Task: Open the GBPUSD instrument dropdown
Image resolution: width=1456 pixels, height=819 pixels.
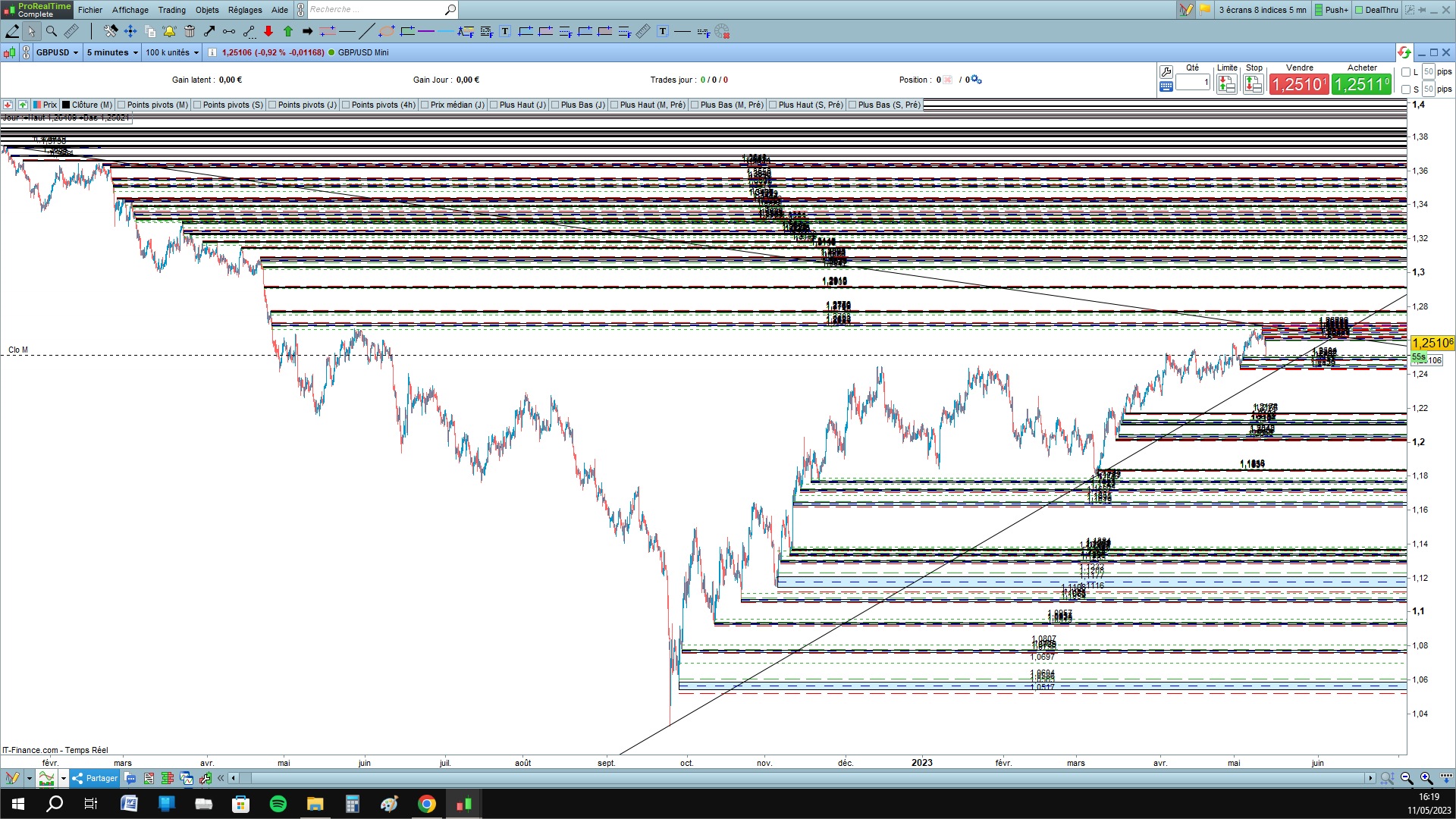Action: tap(58, 52)
